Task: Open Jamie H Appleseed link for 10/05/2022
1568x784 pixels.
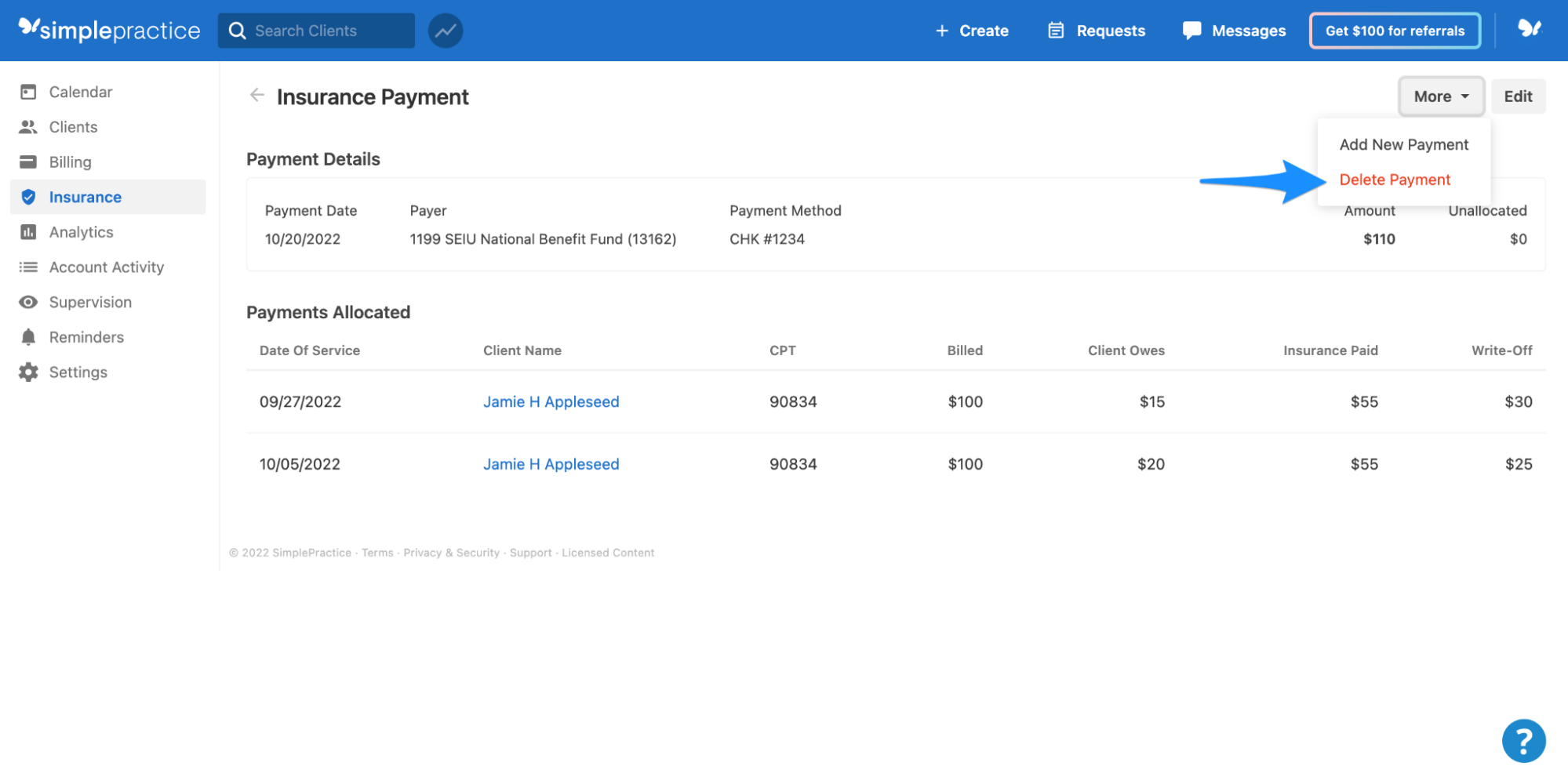Action: (x=551, y=464)
